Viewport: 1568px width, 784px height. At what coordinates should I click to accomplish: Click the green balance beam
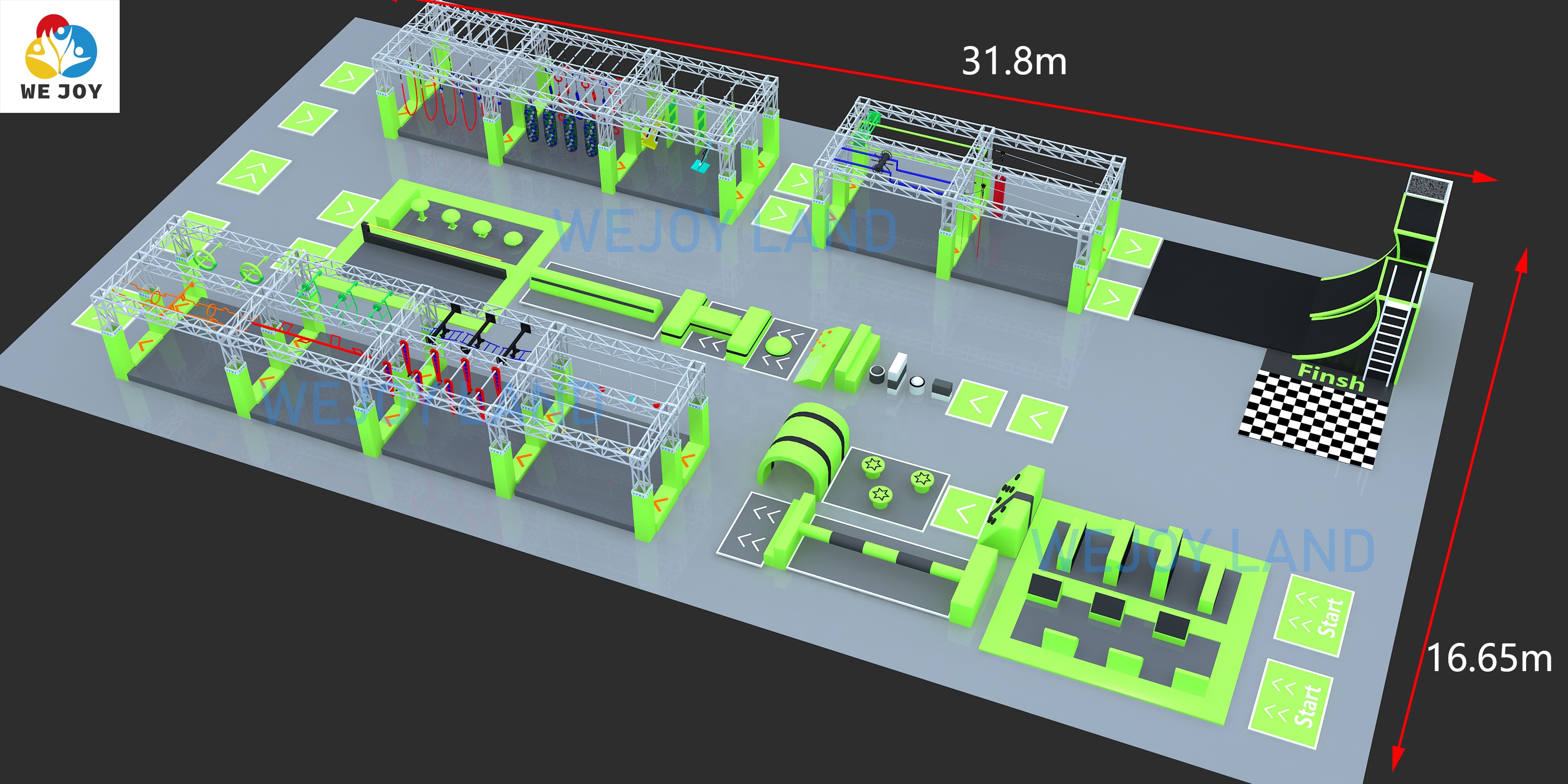coord(596,296)
